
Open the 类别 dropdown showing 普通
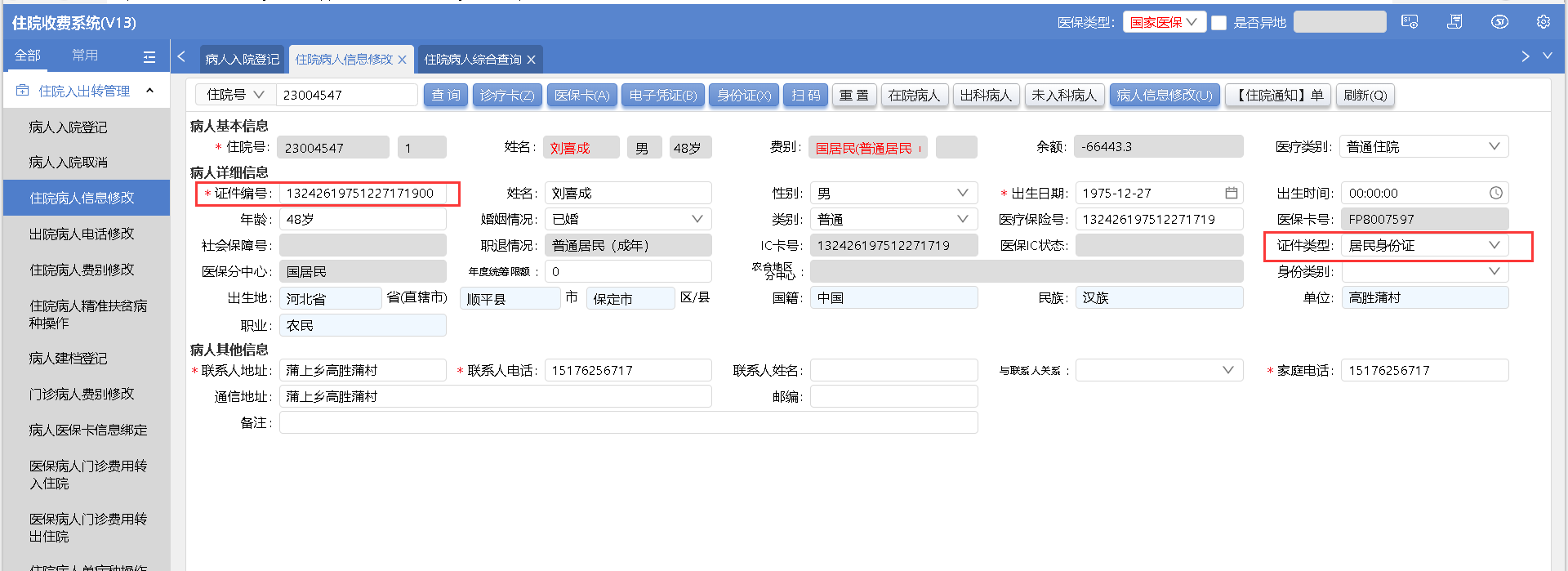pyautogui.click(x=893, y=219)
